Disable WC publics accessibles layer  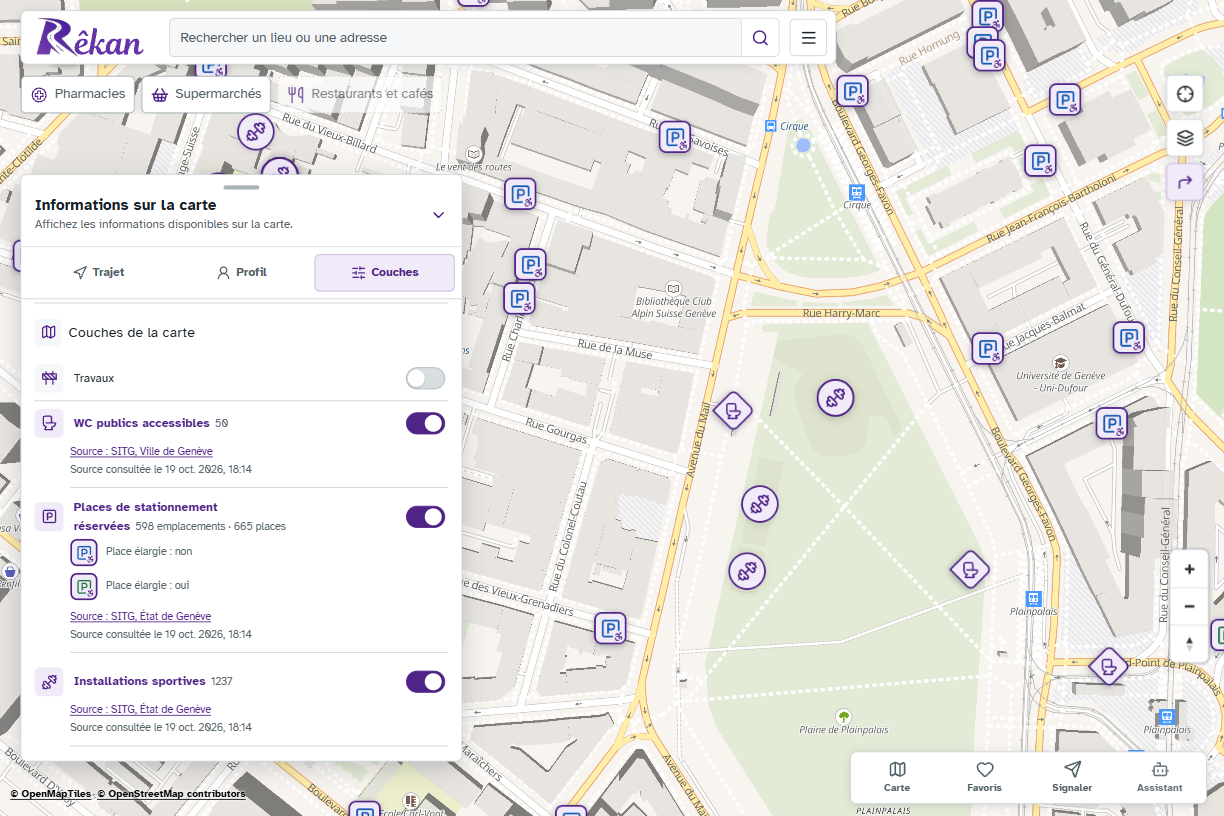point(425,423)
